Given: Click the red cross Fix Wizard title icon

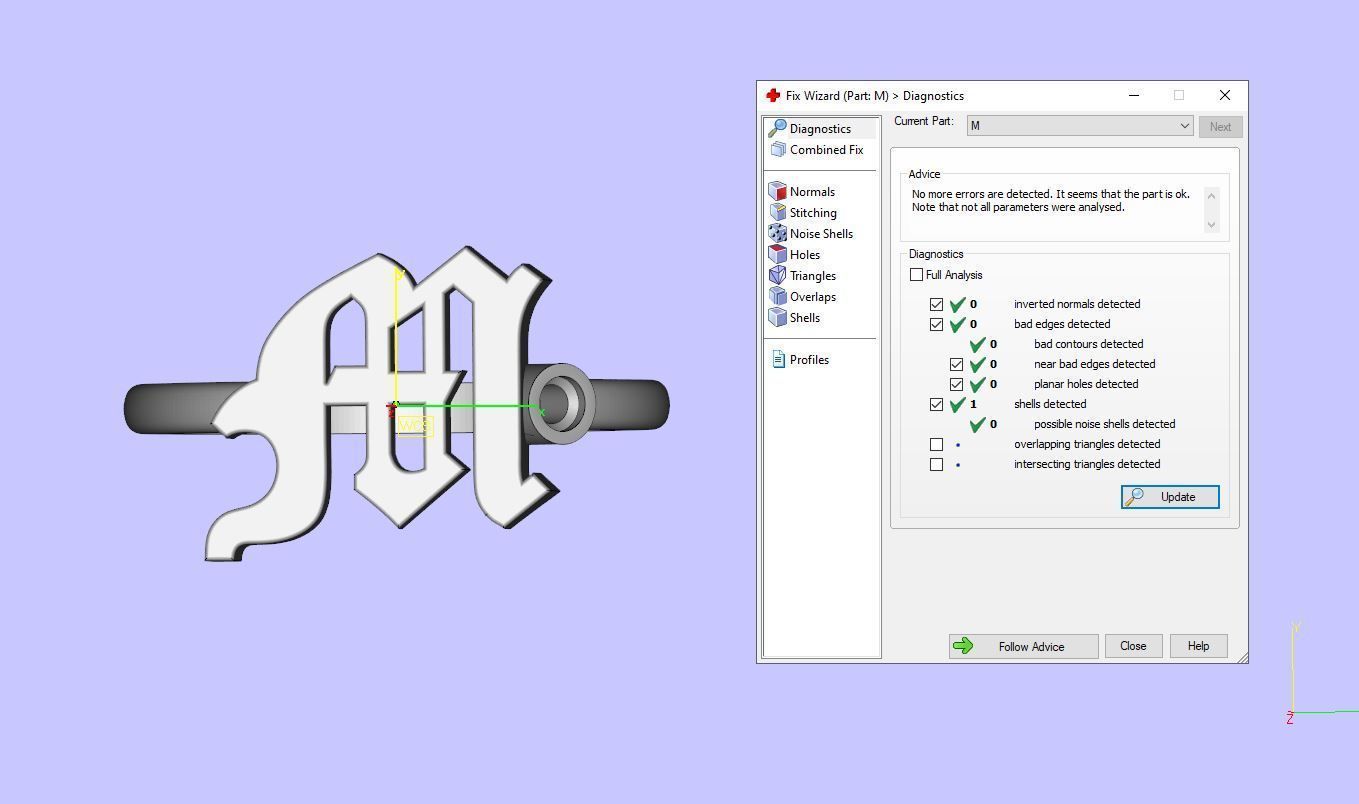Looking at the screenshot, I should point(772,95).
